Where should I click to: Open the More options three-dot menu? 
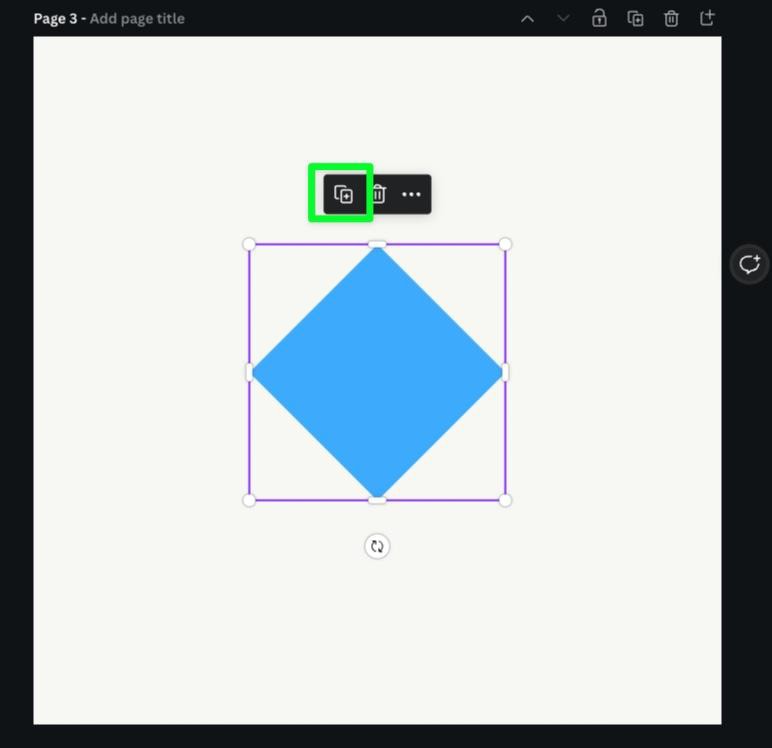coord(411,195)
